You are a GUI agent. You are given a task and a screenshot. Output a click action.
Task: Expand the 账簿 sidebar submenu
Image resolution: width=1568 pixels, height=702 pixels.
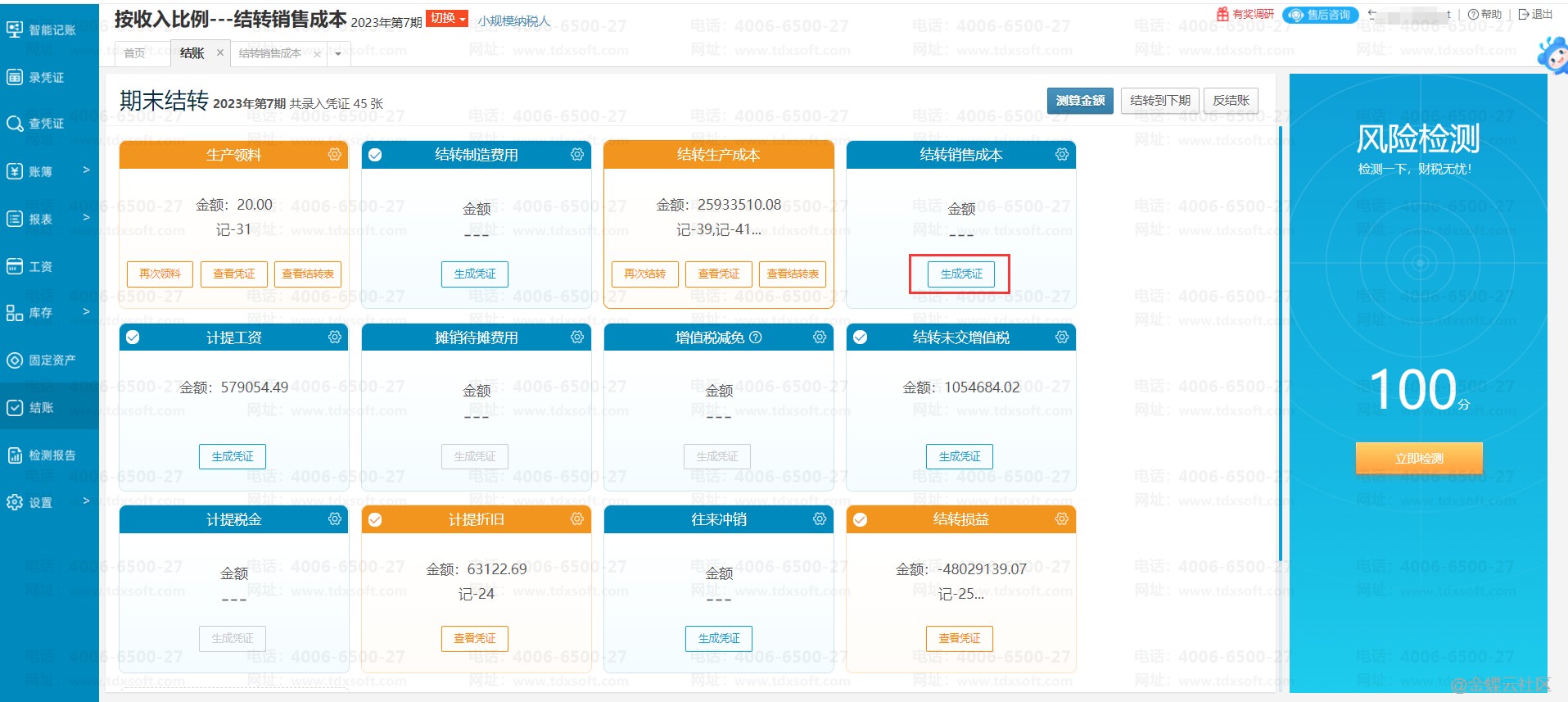click(x=49, y=171)
